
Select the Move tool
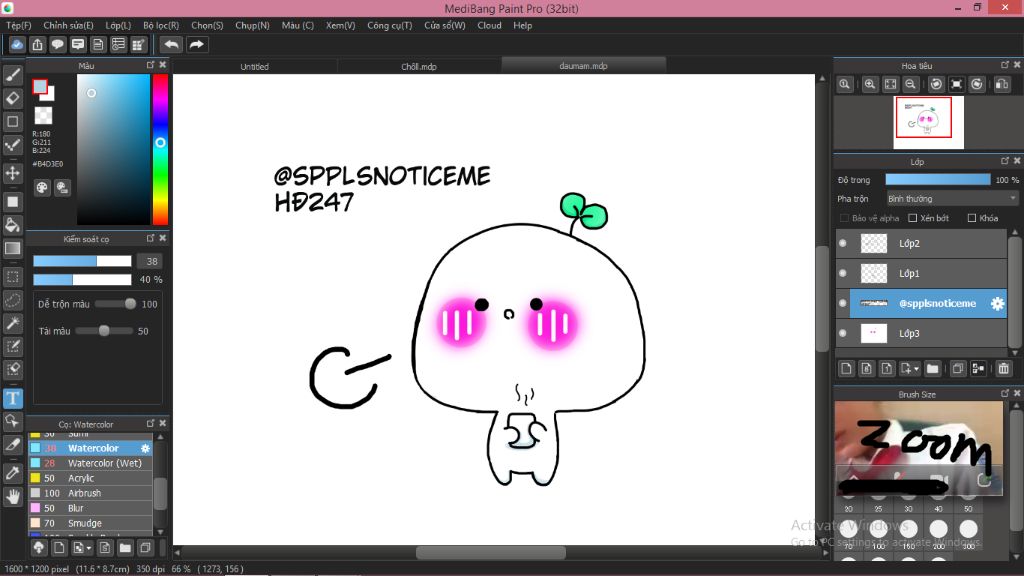pyautogui.click(x=12, y=173)
